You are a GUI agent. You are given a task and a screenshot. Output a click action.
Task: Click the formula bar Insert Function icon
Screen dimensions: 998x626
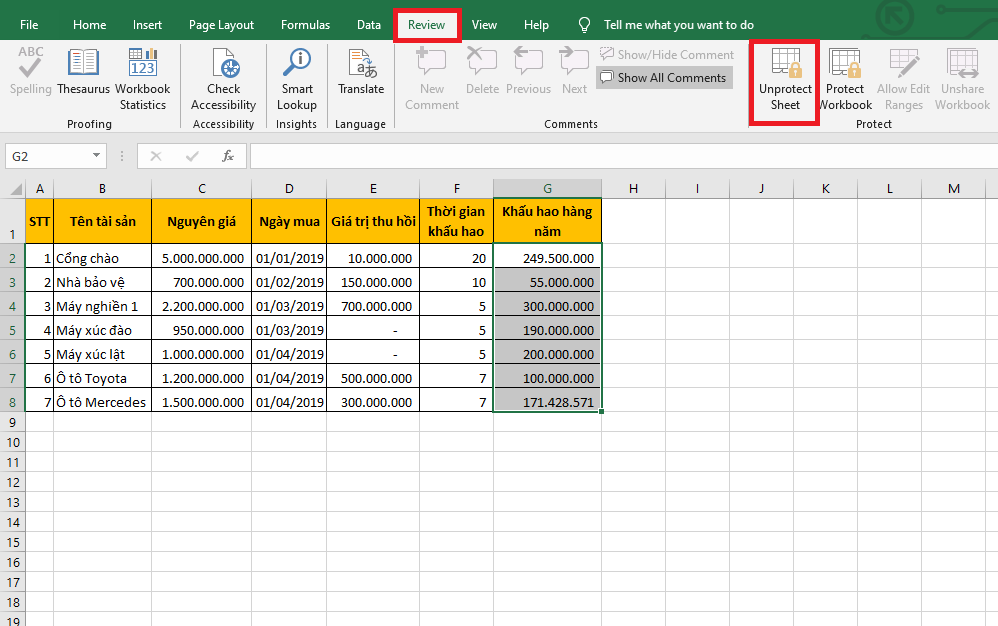[228, 156]
